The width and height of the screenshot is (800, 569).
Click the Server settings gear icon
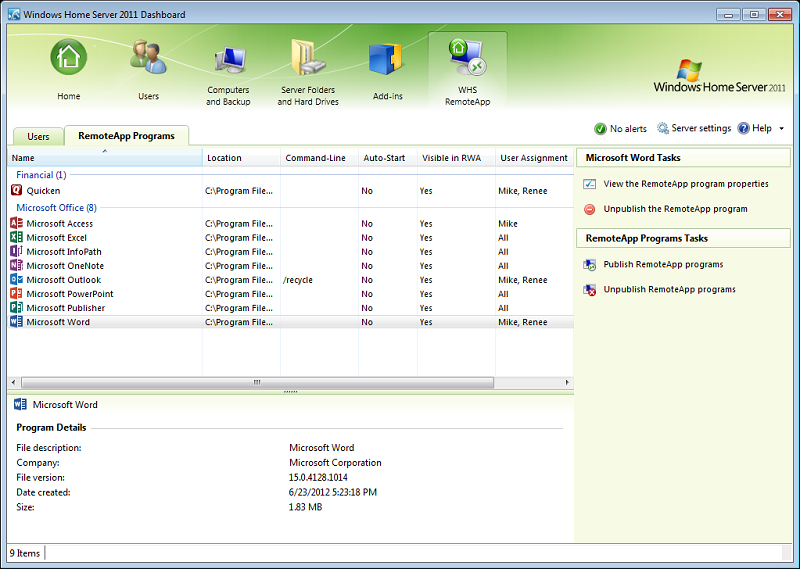point(662,128)
